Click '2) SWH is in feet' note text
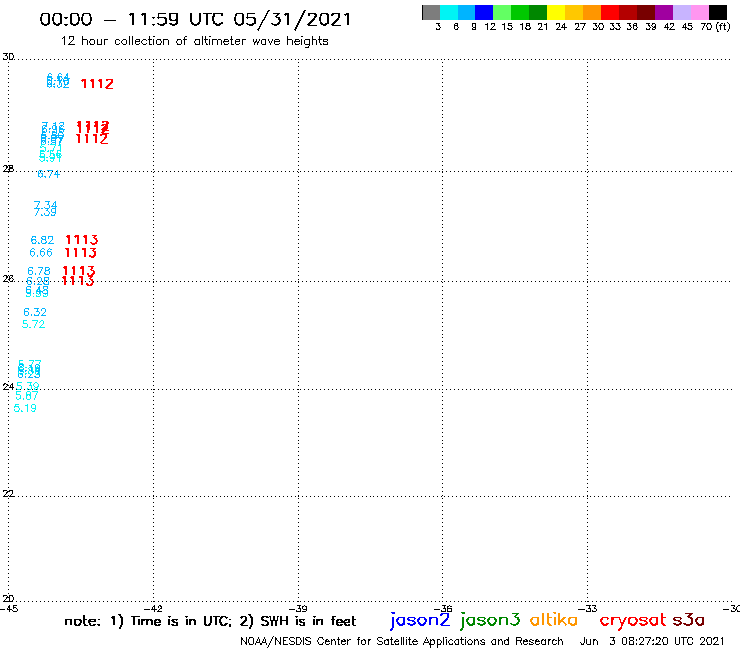Viewport: 740px width, 650px height. pos(298,621)
